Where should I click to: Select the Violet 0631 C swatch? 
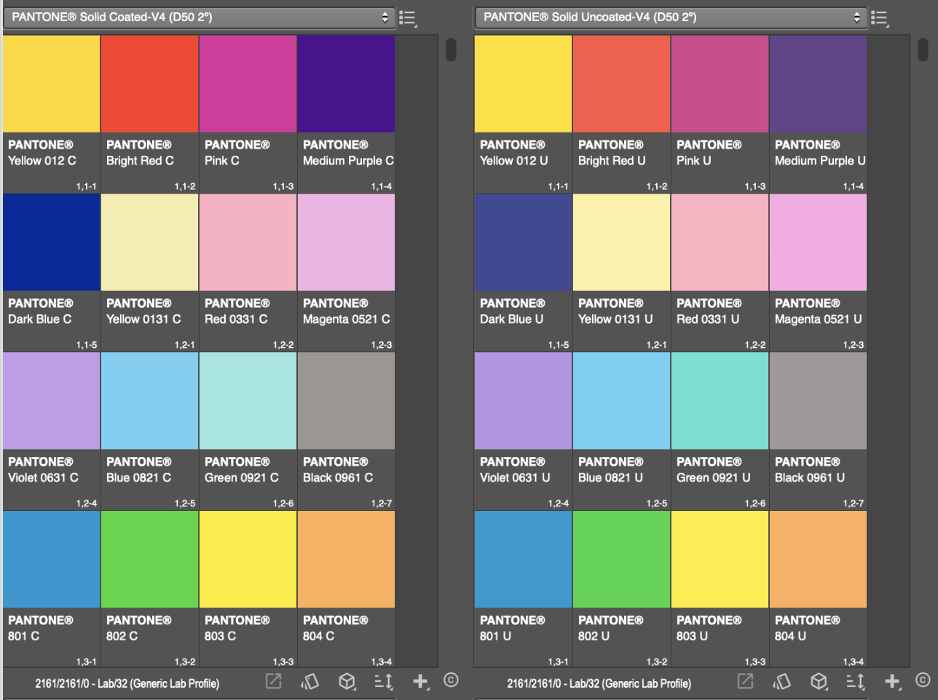51,401
